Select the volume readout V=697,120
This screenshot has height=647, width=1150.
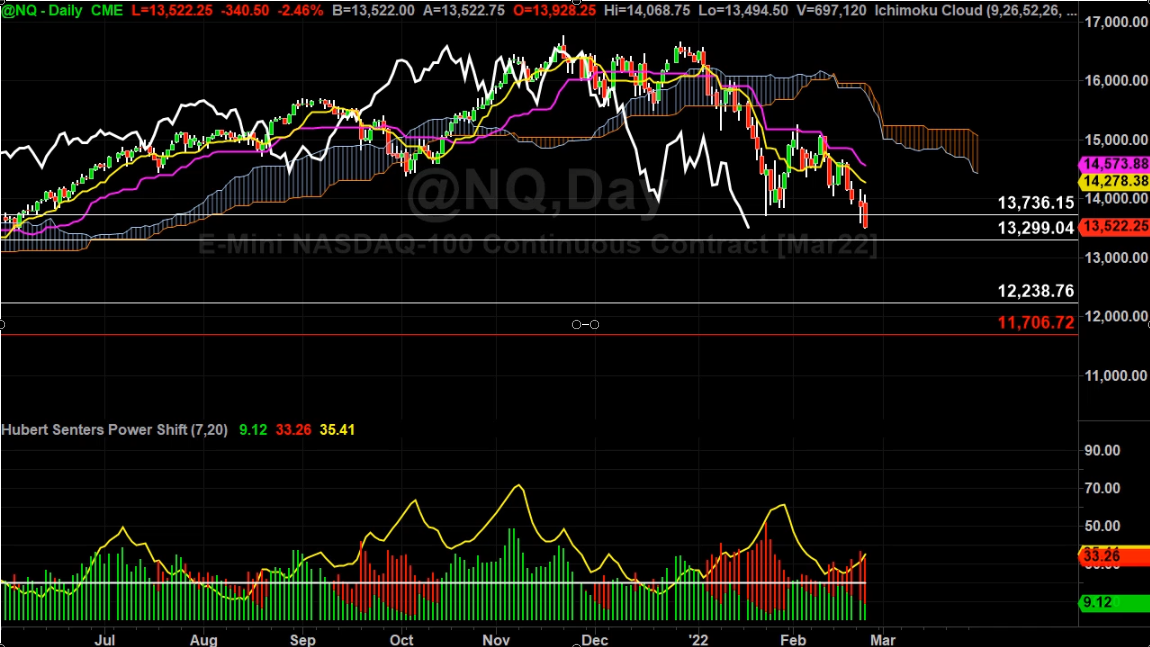[831, 11]
